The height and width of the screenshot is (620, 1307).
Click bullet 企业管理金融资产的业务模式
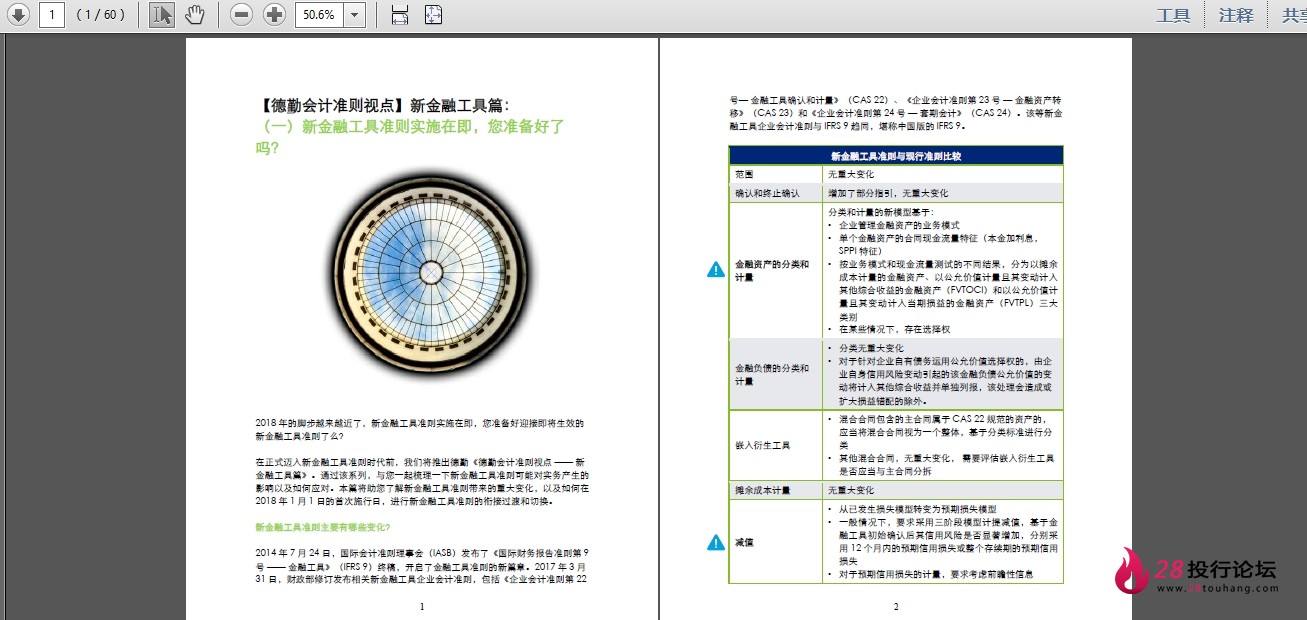[900, 225]
